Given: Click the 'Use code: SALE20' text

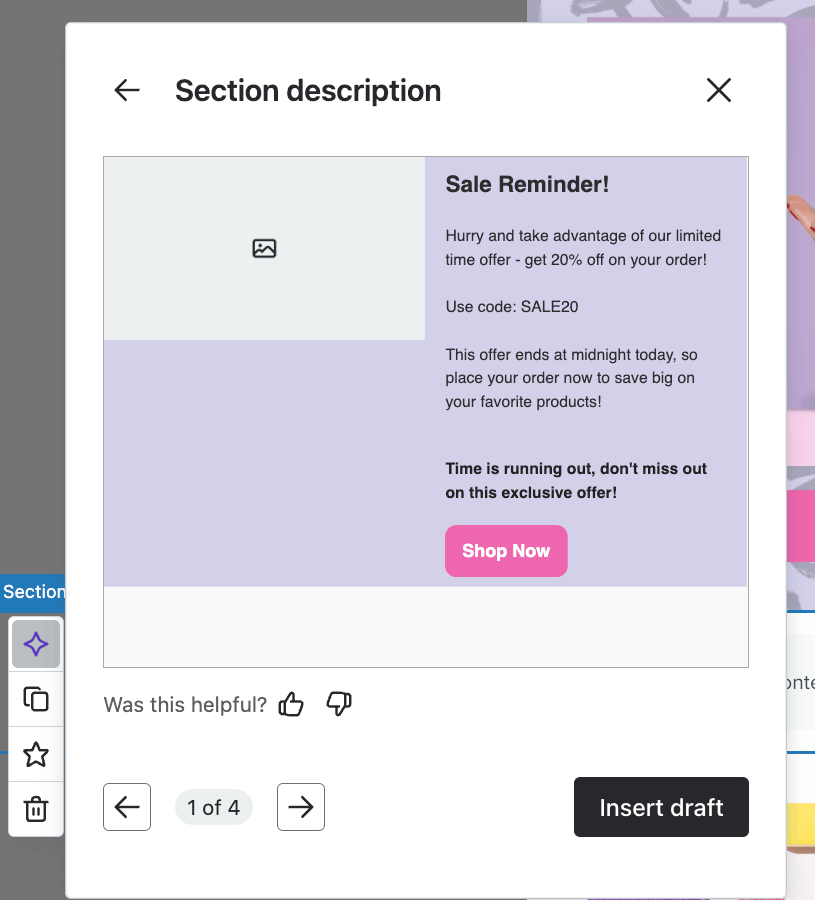Looking at the screenshot, I should click(512, 306).
